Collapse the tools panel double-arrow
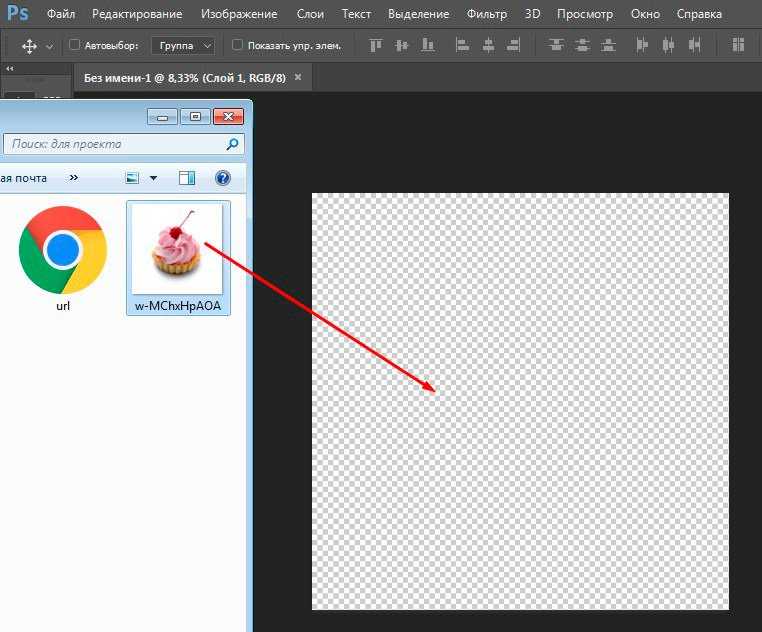Image resolution: width=762 pixels, height=632 pixels. [10, 69]
